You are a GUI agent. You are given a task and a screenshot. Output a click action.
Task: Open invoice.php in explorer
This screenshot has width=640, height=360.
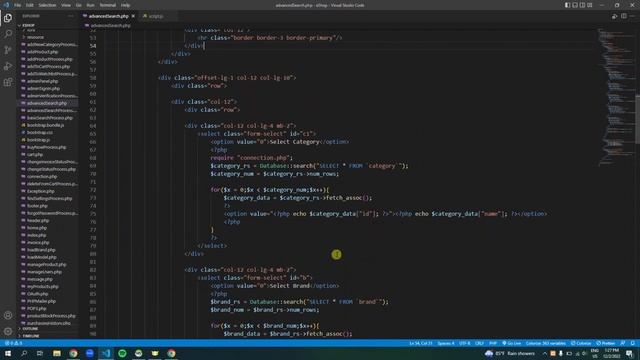pyautogui.click(x=38, y=243)
